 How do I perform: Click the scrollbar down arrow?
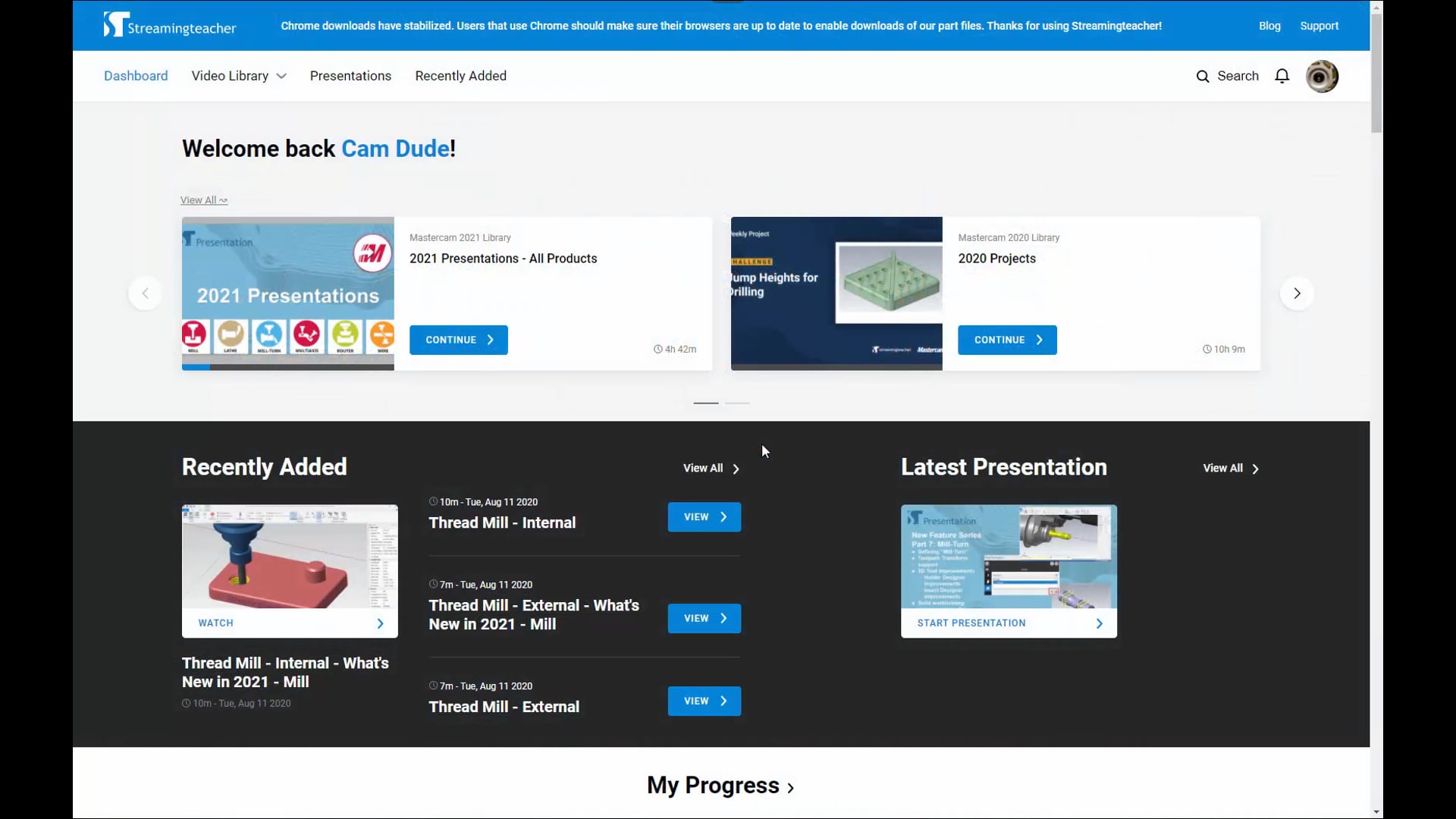1376,812
